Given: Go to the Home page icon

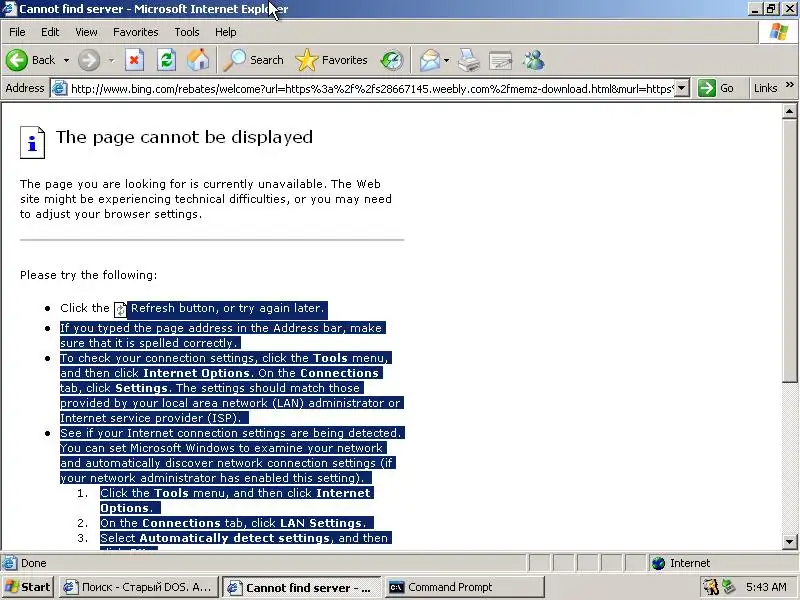Looking at the screenshot, I should [x=198, y=60].
